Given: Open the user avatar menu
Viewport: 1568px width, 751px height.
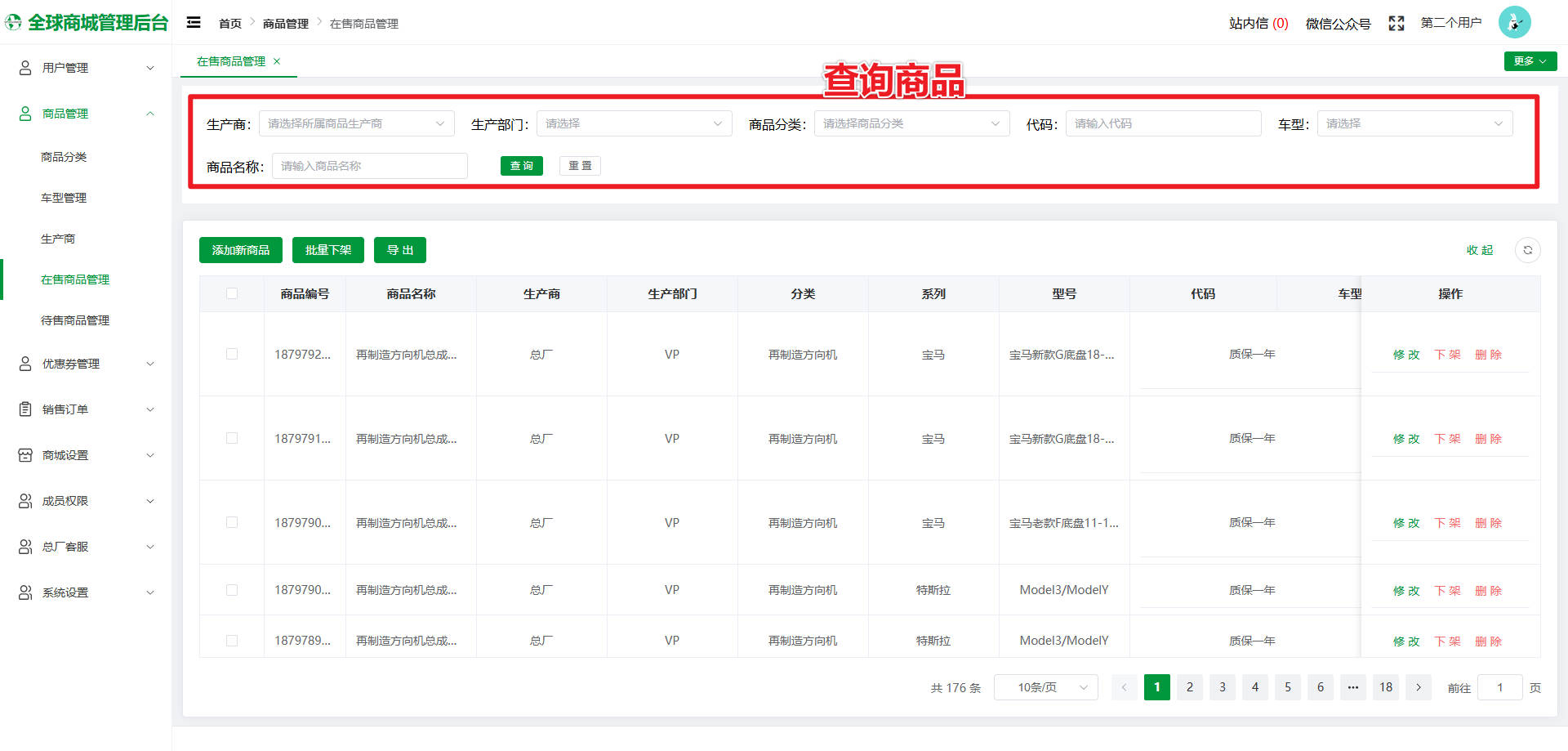Looking at the screenshot, I should (1515, 22).
